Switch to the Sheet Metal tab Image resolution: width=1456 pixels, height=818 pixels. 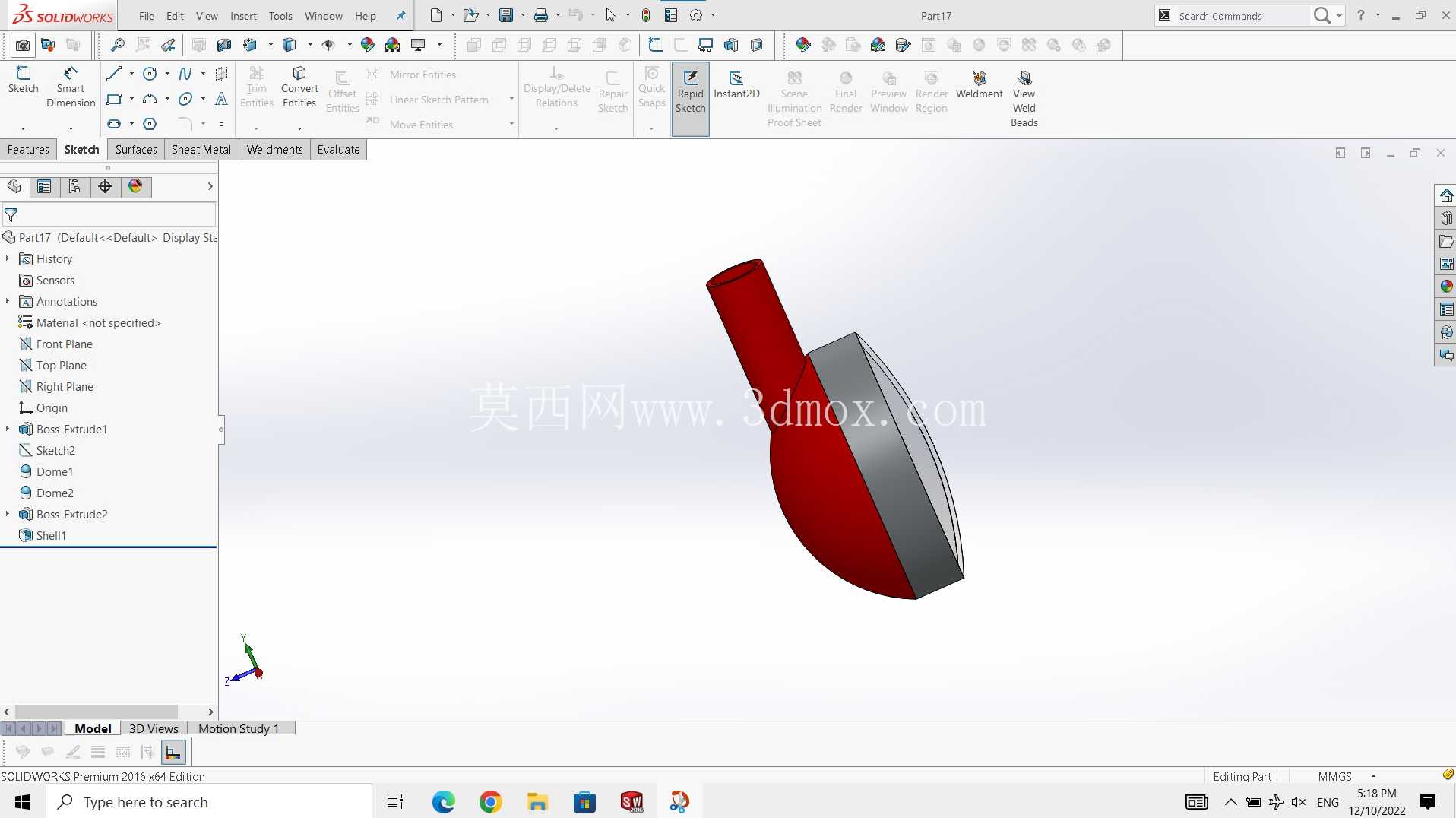tap(201, 150)
